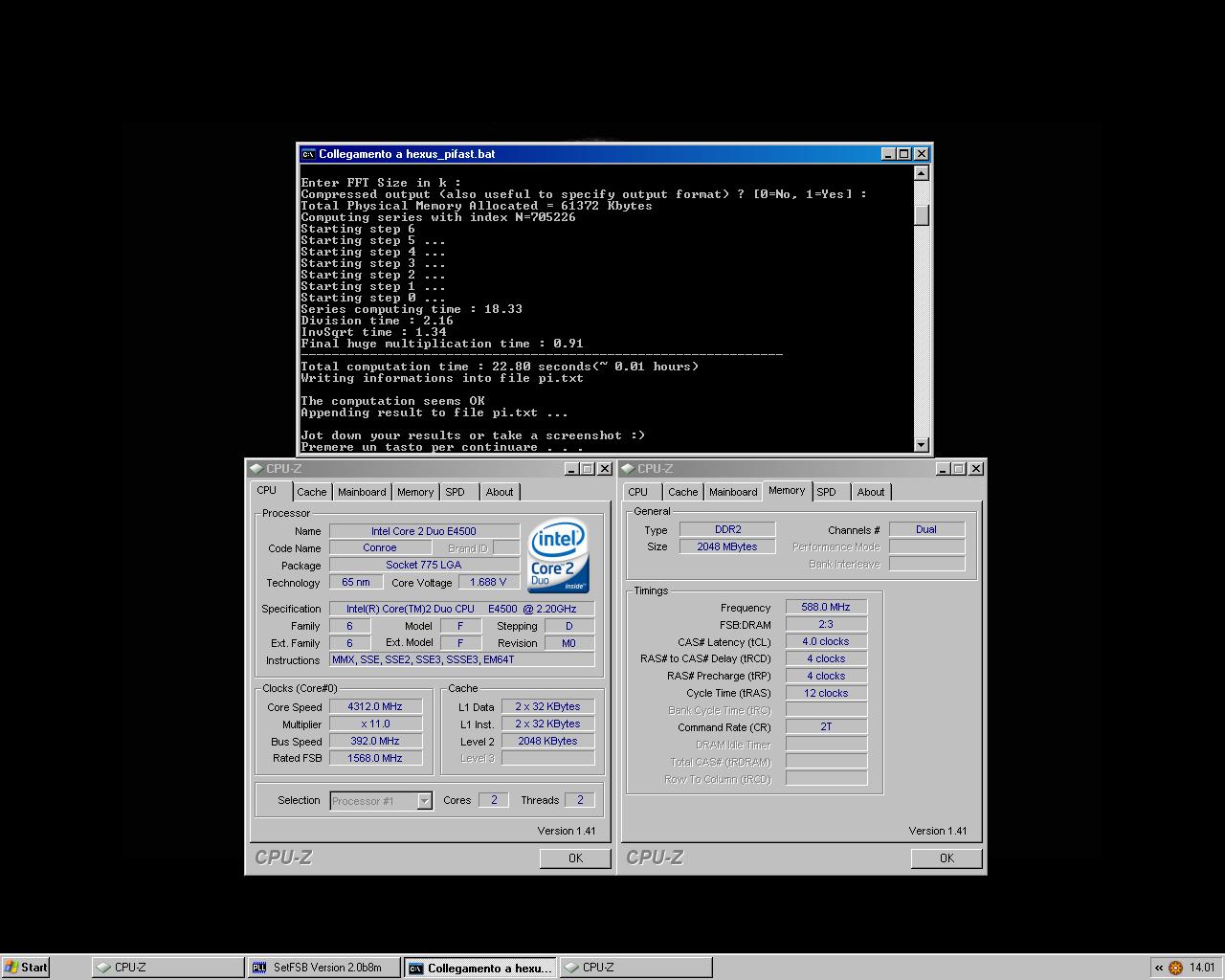Open Cache tab in left CPU-Z window
This screenshot has width=1225, height=980.
311,492
